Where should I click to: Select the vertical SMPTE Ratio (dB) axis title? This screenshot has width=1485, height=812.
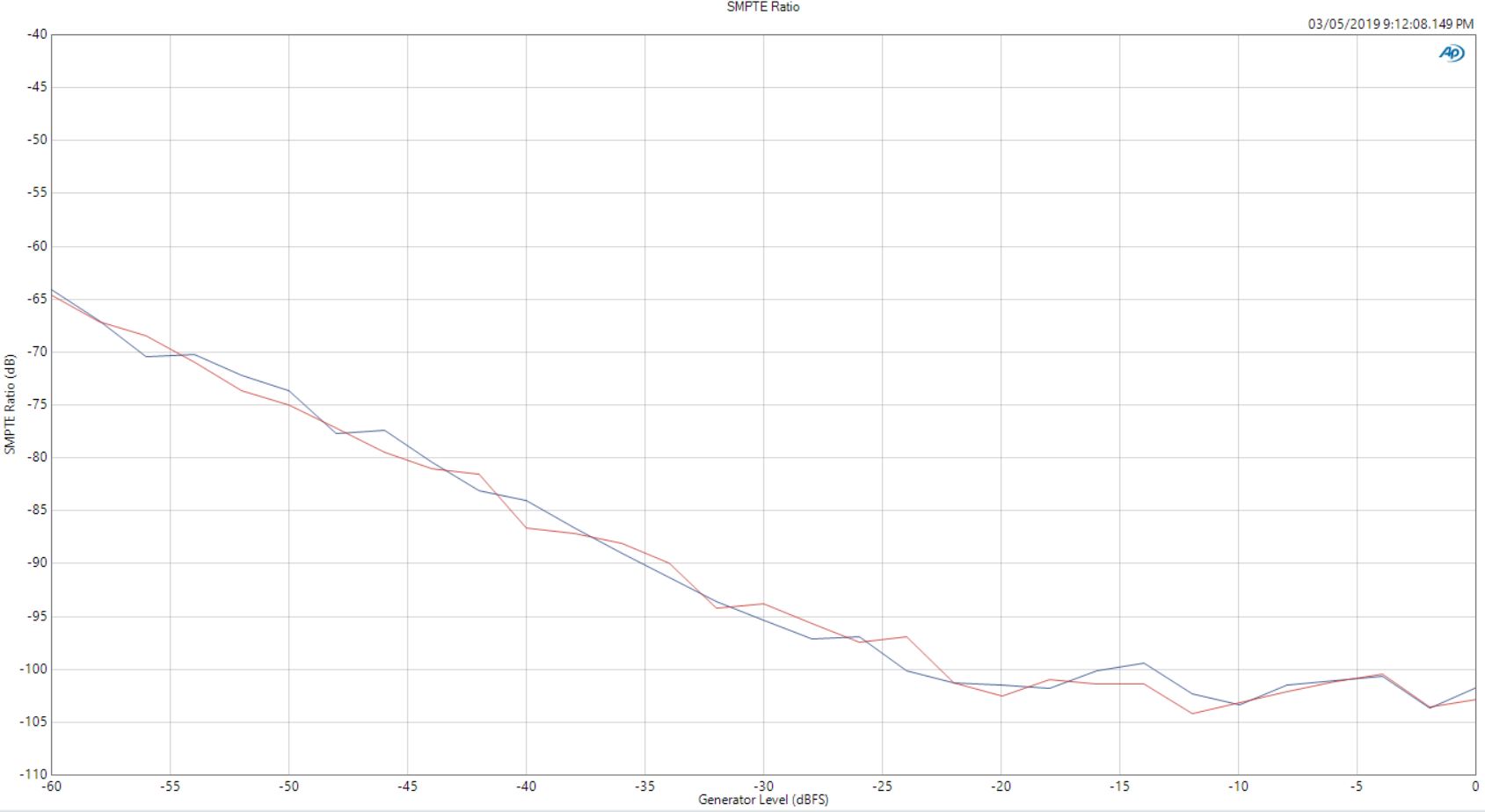click(x=10, y=404)
